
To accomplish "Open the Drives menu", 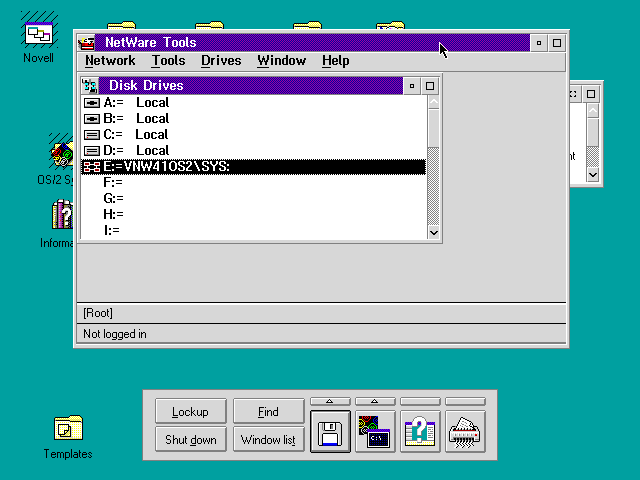I will [x=221, y=61].
